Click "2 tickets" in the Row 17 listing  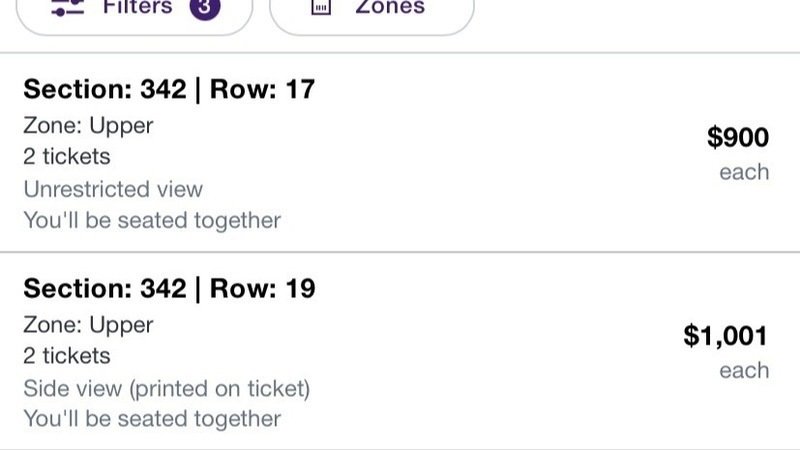(67, 157)
